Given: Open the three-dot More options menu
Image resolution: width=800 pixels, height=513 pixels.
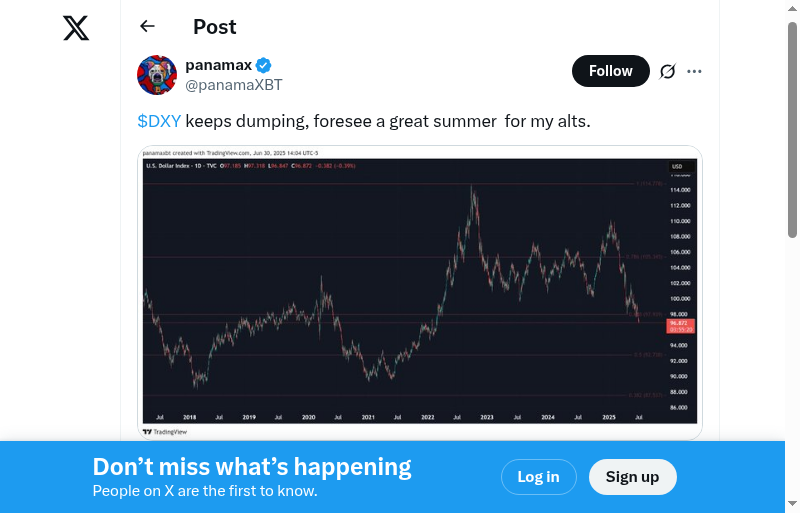Looking at the screenshot, I should (x=695, y=71).
